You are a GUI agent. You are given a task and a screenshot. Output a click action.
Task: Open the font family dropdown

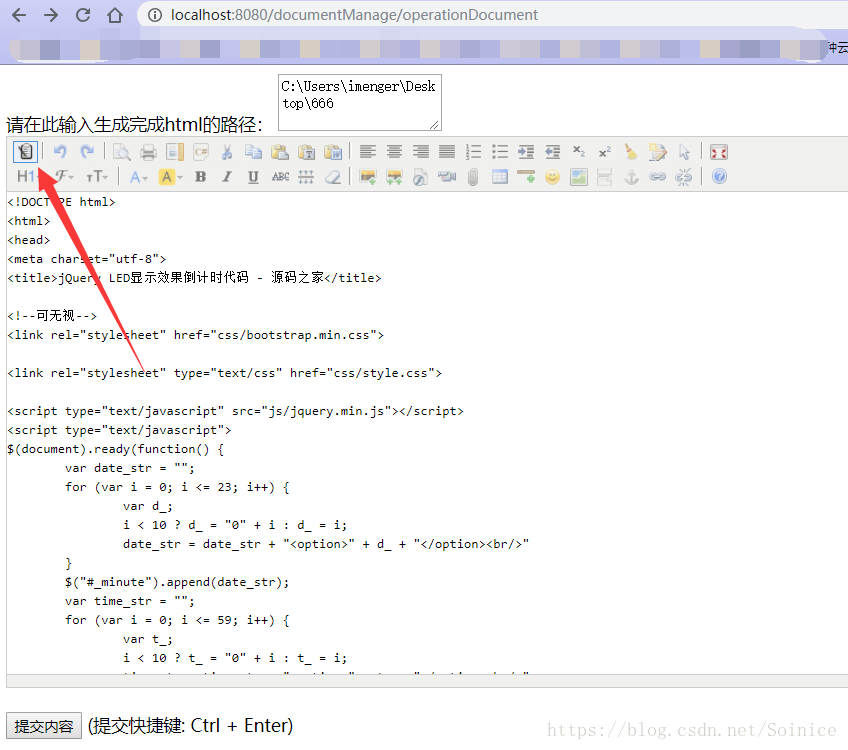[64, 177]
